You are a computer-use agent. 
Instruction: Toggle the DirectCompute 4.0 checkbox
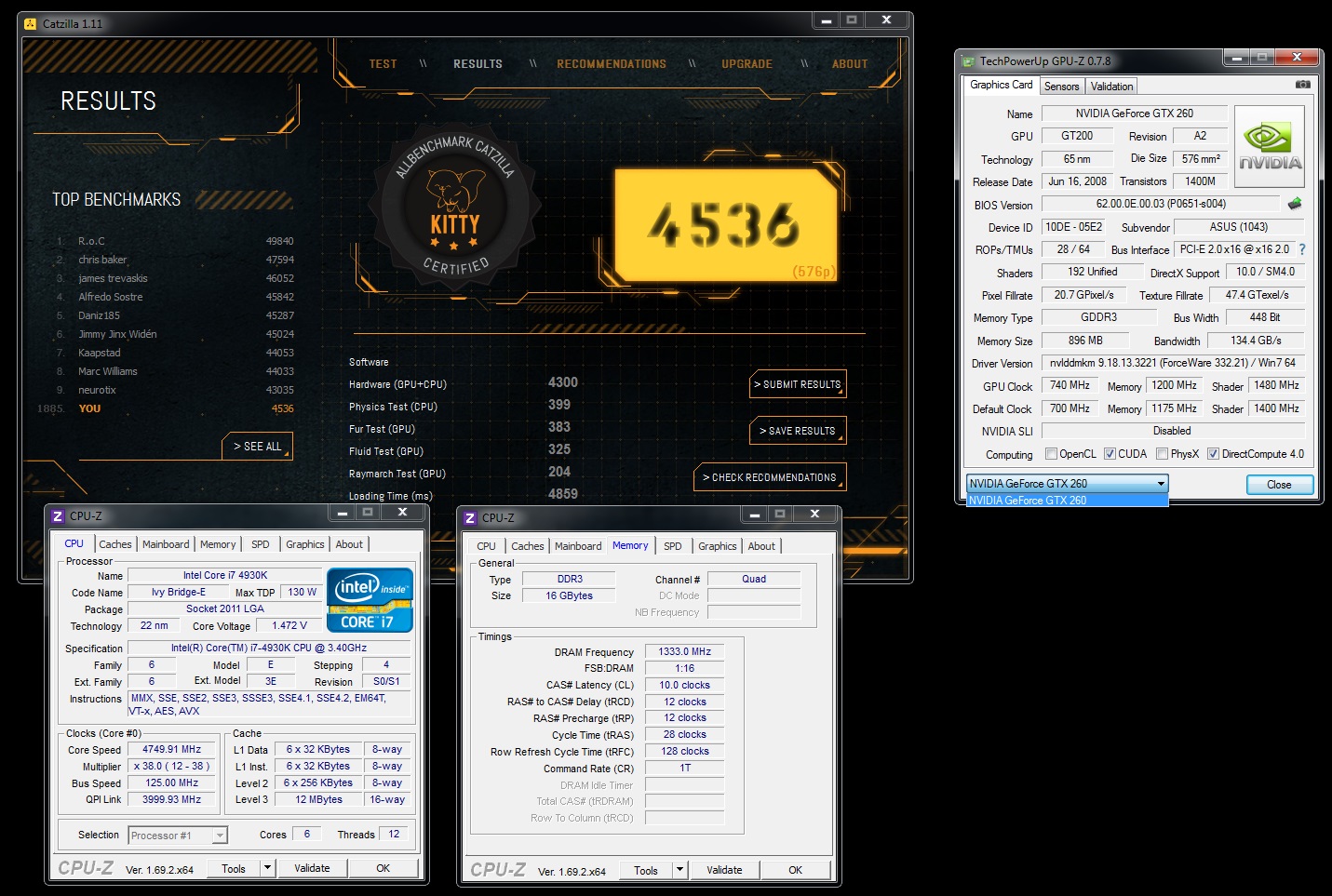pos(1213,454)
